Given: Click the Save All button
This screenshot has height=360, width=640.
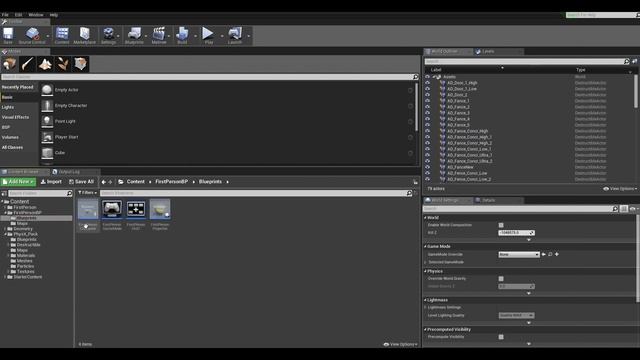Looking at the screenshot, I should [82, 182].
